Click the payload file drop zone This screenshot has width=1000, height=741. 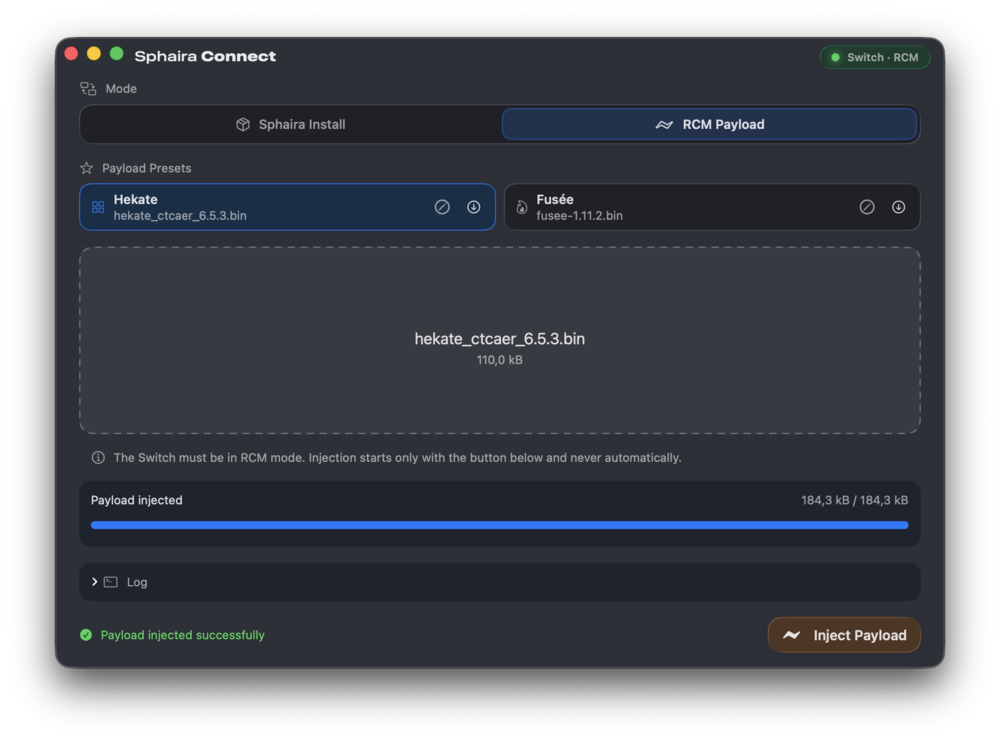pos(500,341)
